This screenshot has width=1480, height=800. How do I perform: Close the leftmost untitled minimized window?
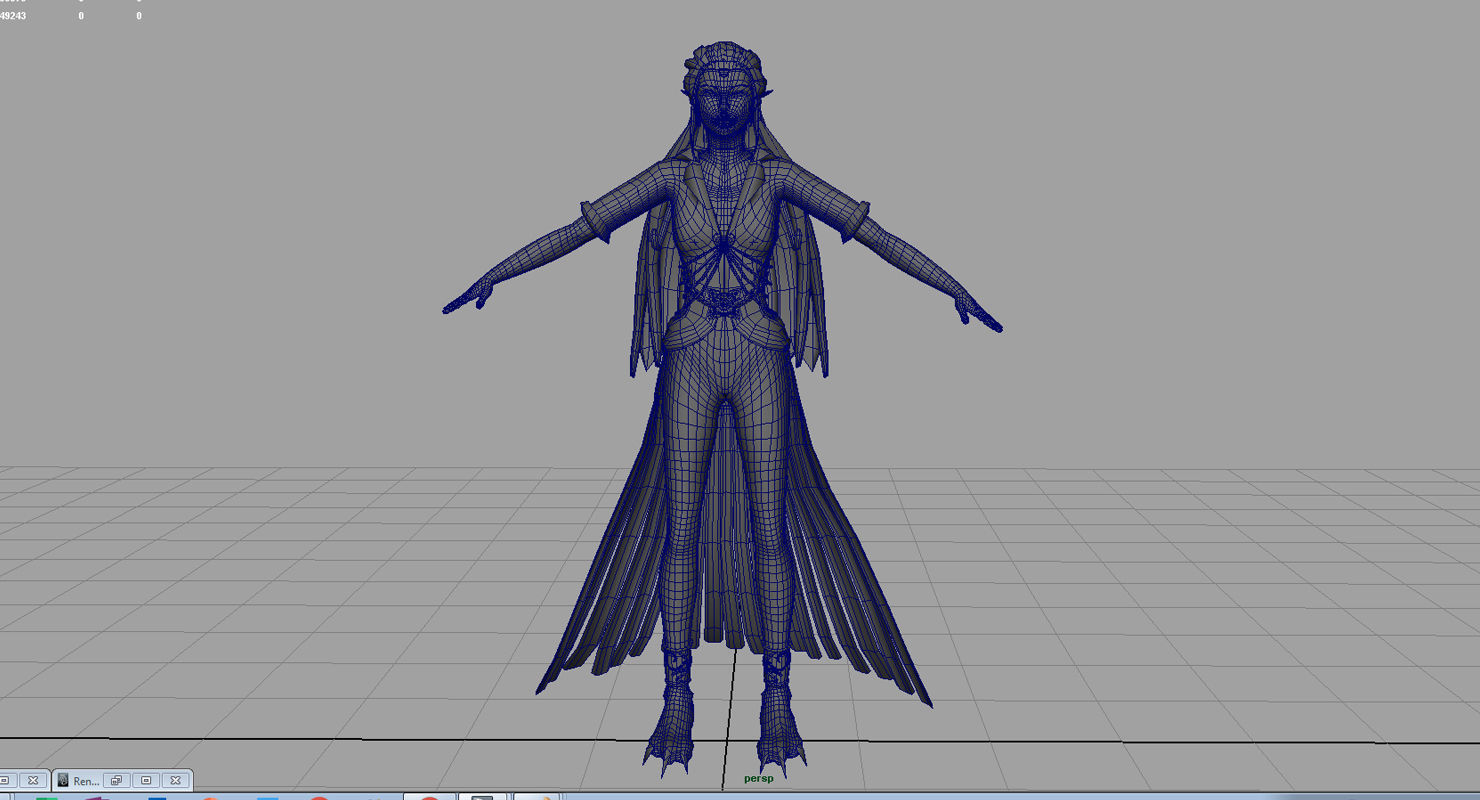pyautogui.click(x=33, y=780)
